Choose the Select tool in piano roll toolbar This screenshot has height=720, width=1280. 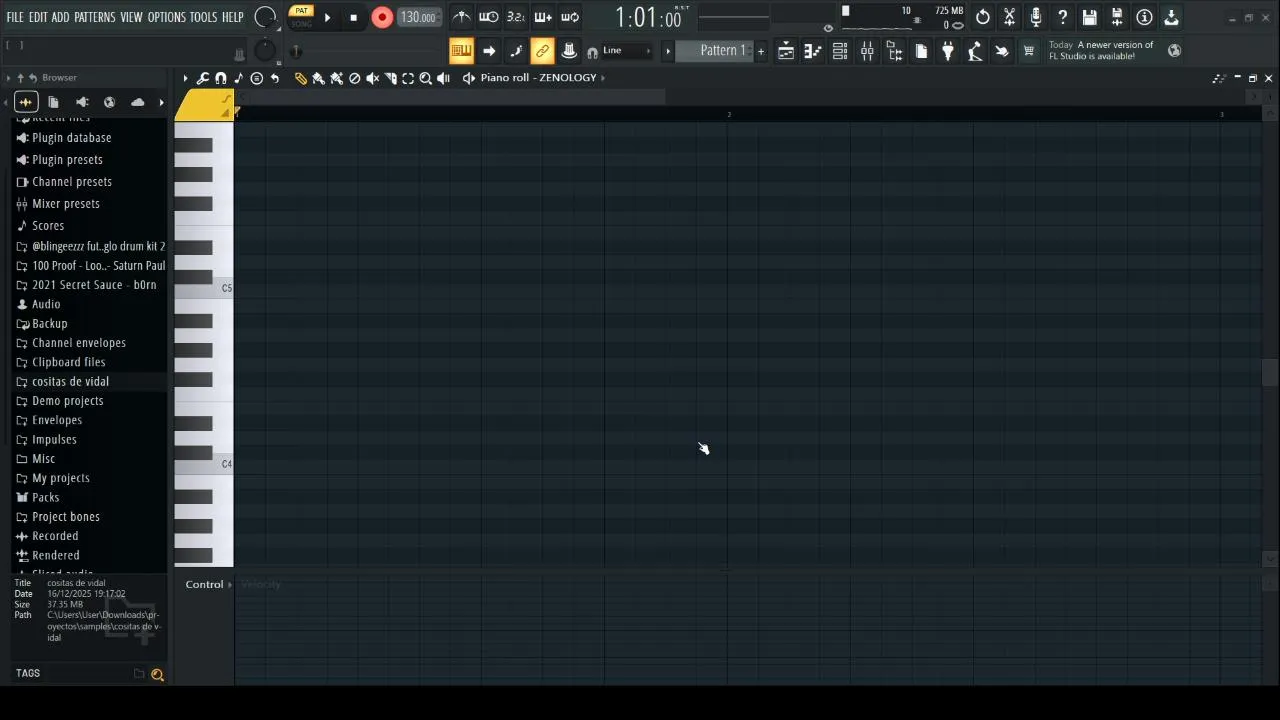click(408, 78)
